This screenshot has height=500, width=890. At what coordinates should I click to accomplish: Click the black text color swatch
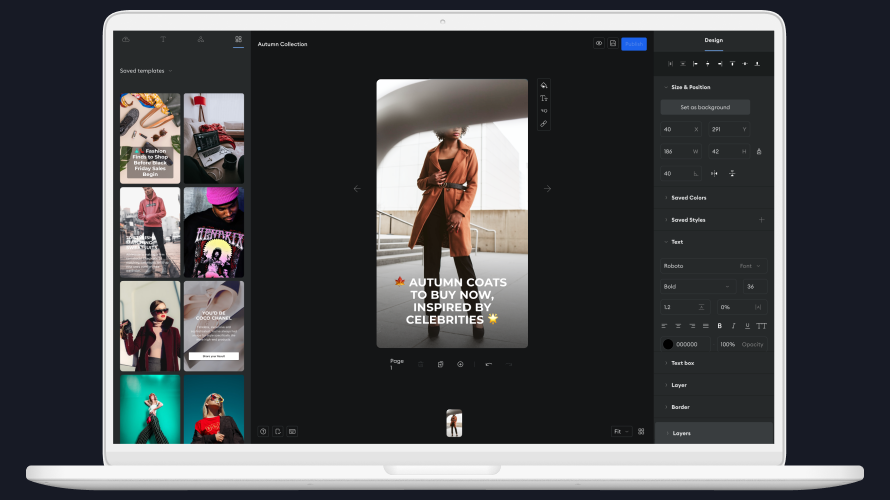click(668, 344)
